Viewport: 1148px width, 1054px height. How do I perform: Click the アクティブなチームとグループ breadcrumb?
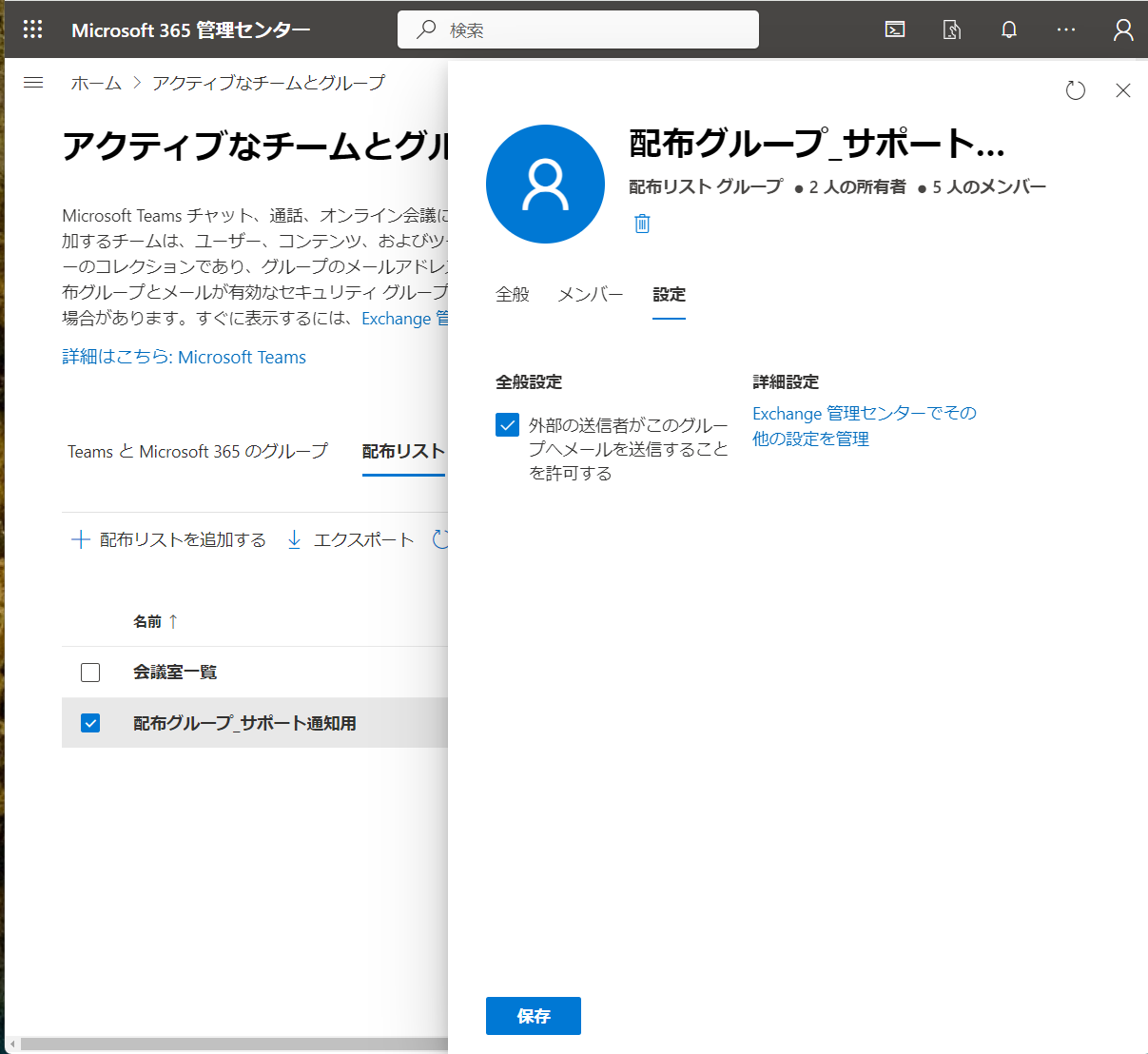point(269,83)
